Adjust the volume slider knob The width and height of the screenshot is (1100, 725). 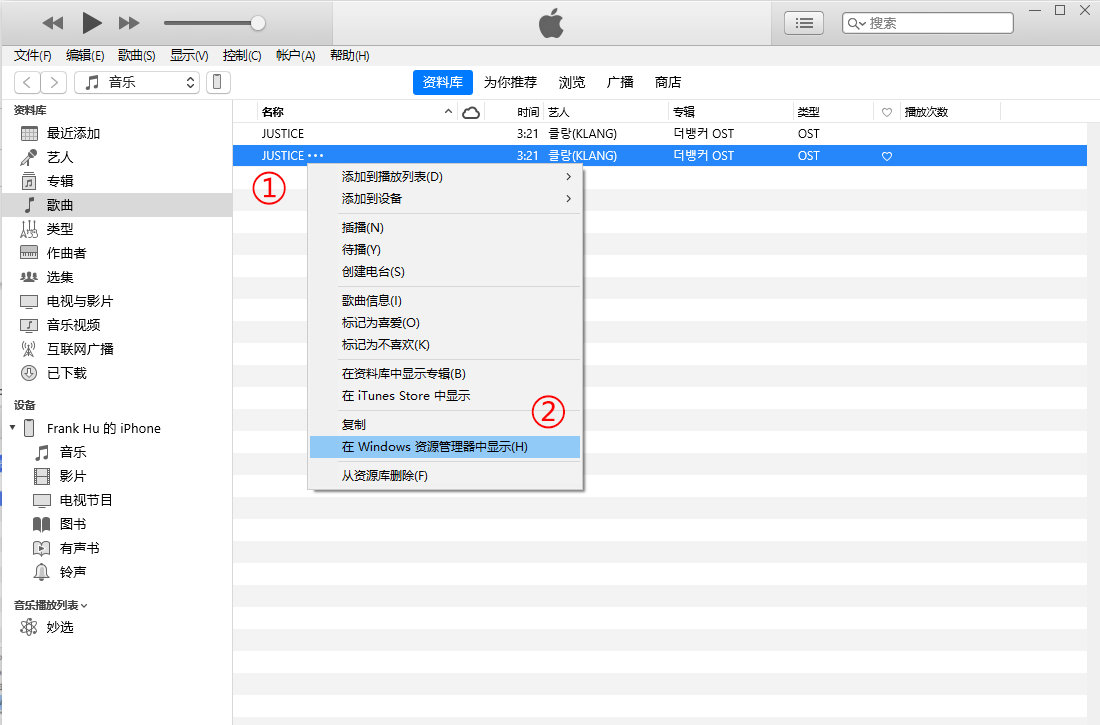coord(258,22)
